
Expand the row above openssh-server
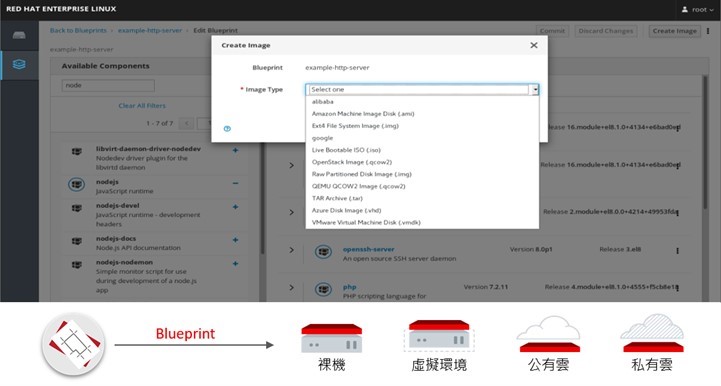pos(292,212)
